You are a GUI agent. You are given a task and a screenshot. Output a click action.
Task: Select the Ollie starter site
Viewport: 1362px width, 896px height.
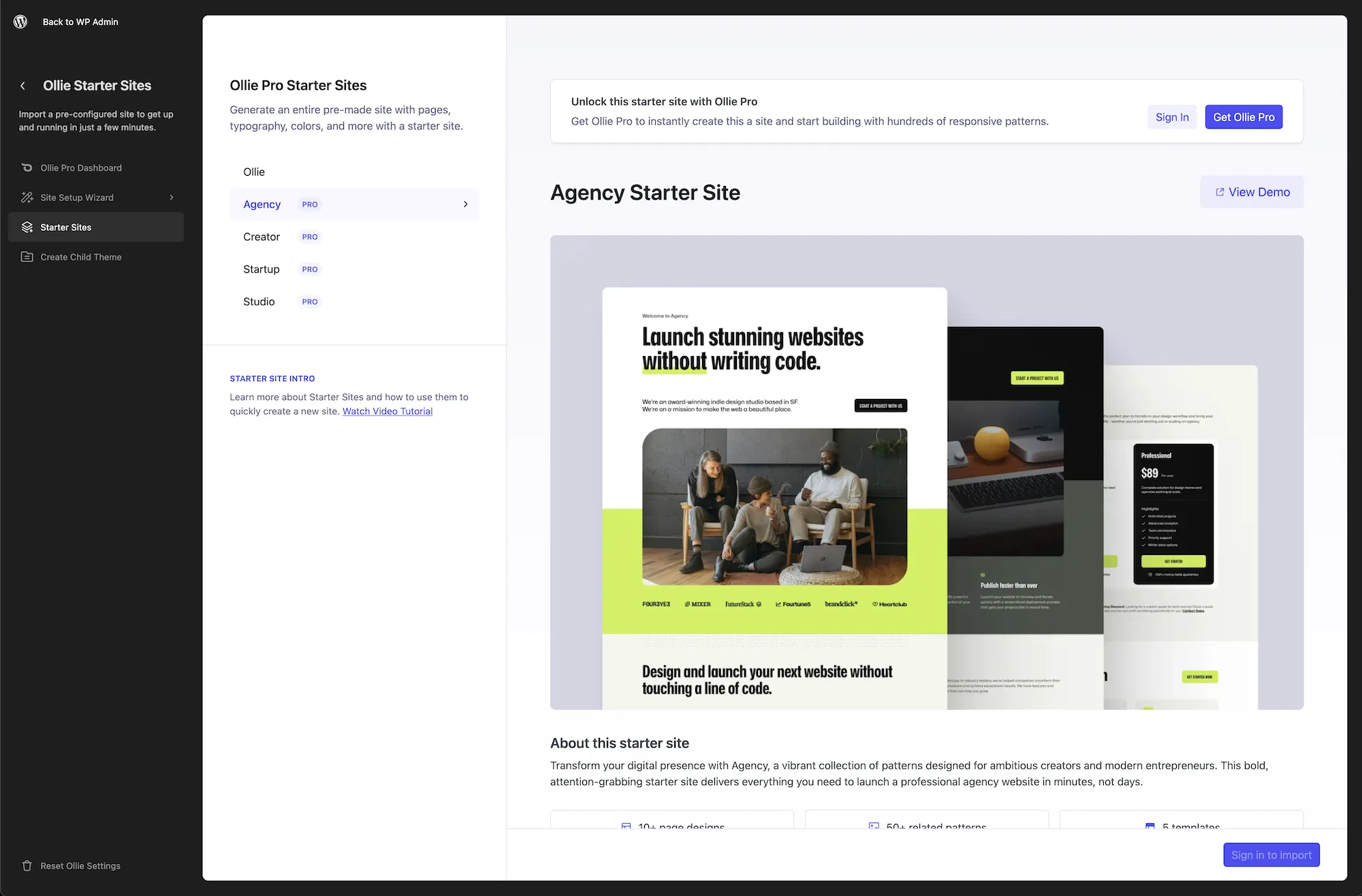[354, 172]
